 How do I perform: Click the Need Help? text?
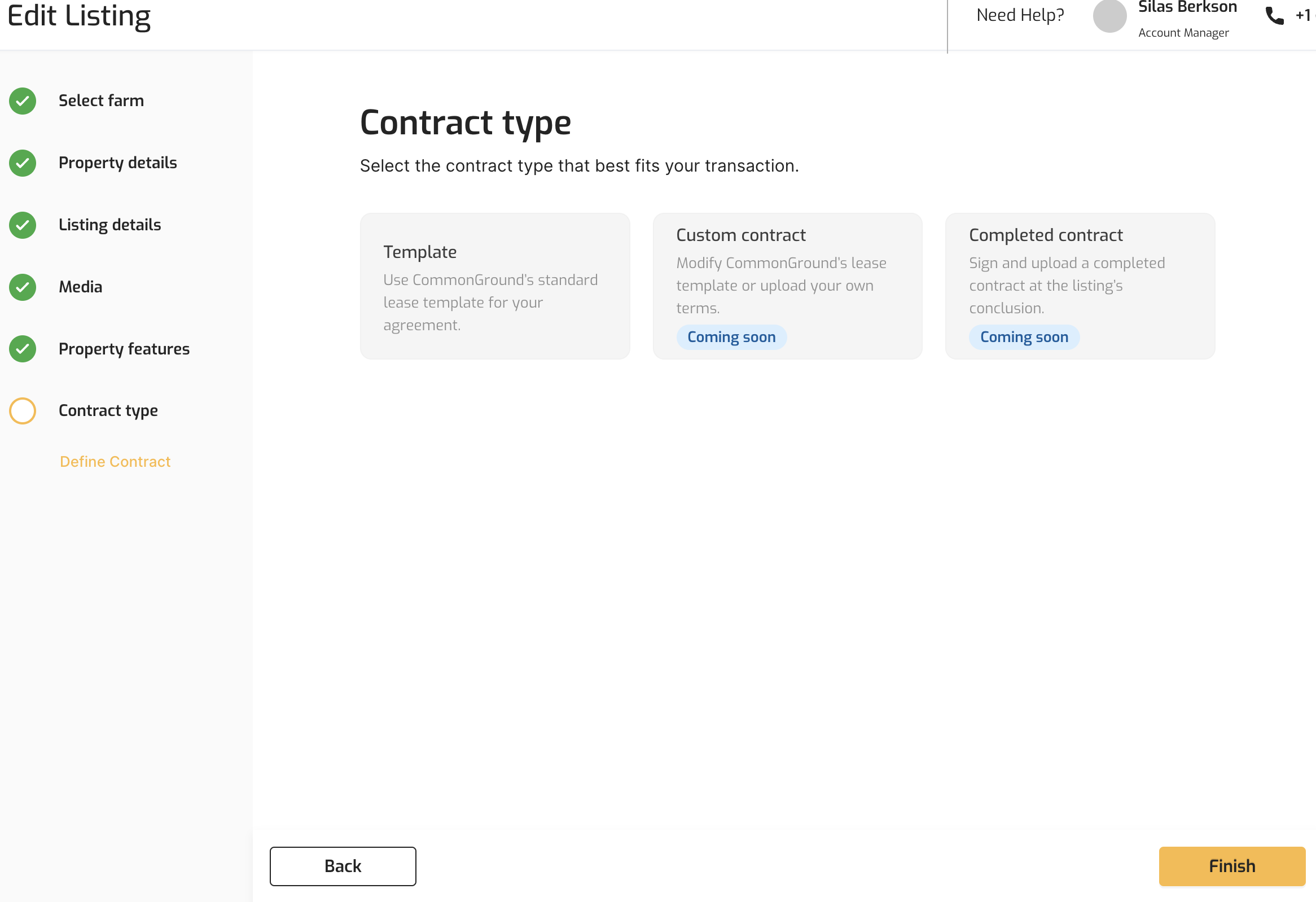[1020, 15]
